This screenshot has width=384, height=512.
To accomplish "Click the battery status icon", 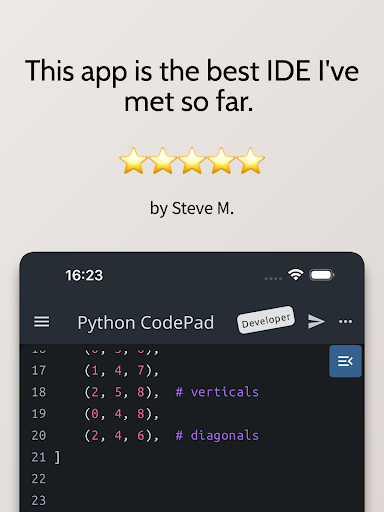I will click(322, 275).
